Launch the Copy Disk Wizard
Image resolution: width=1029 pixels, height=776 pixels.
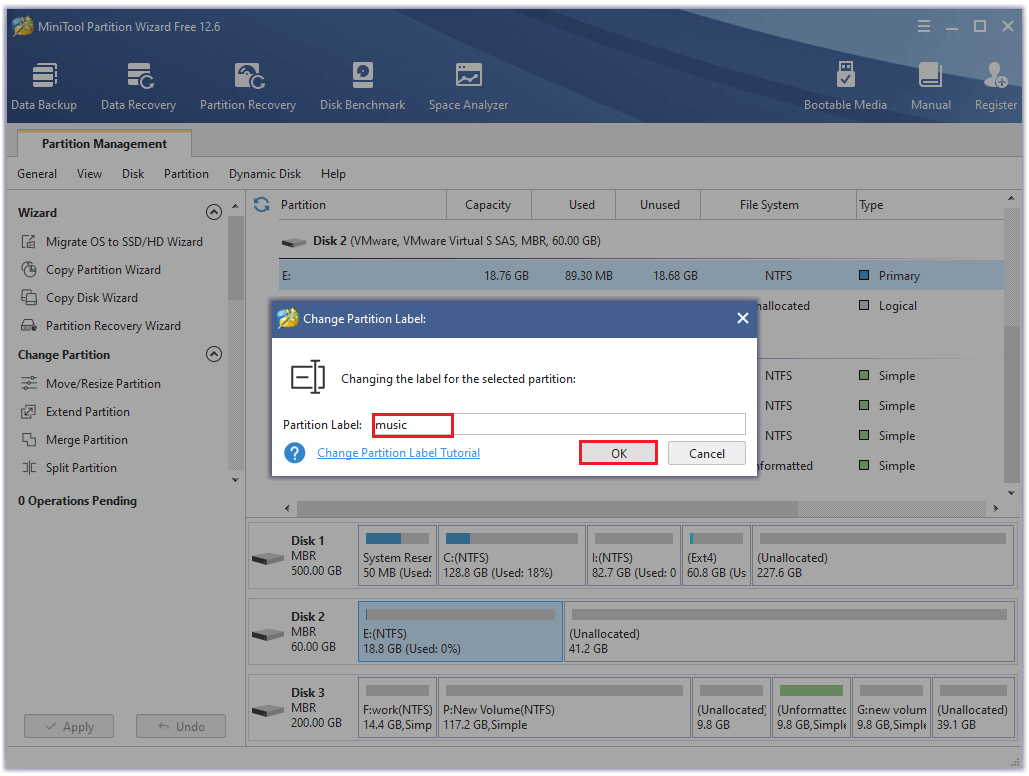pos(79,297)
